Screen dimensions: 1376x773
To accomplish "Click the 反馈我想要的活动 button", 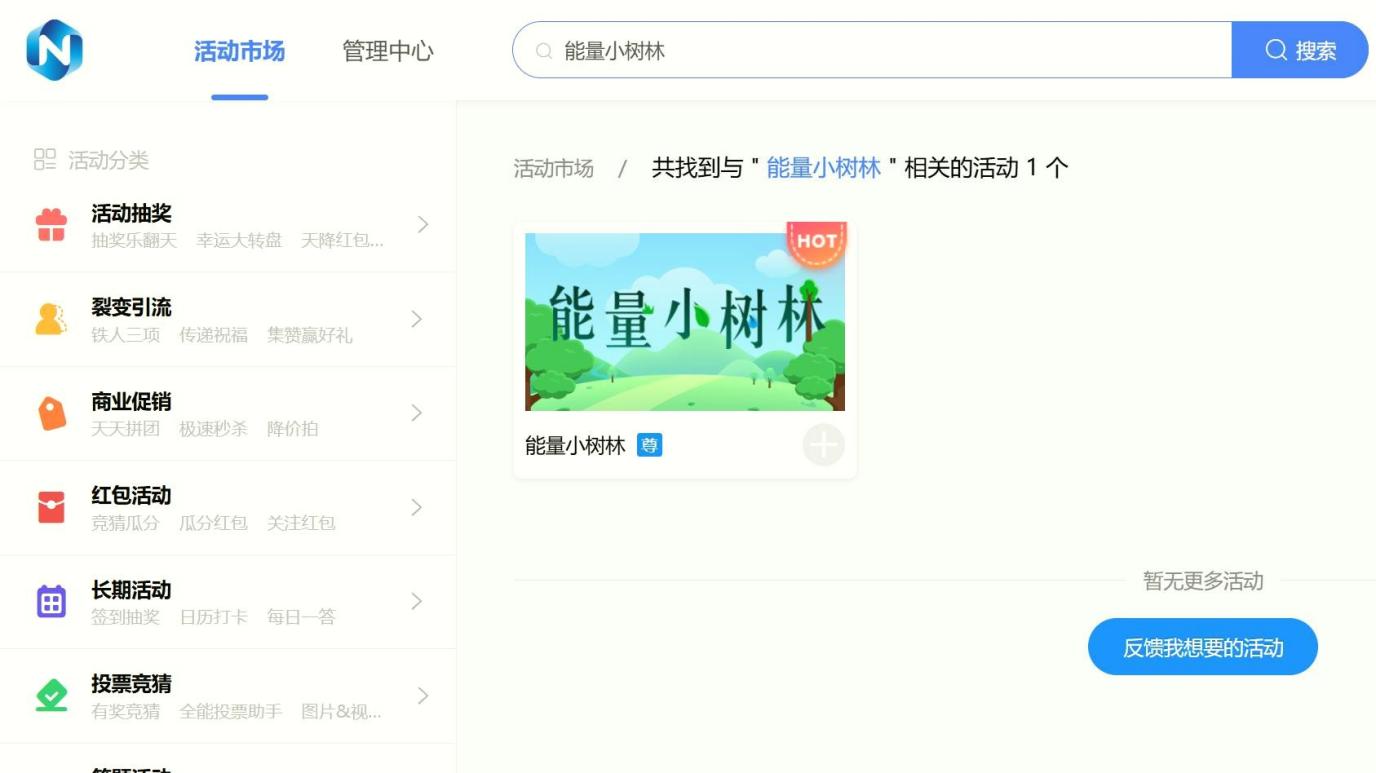I will pos(1202,647).
